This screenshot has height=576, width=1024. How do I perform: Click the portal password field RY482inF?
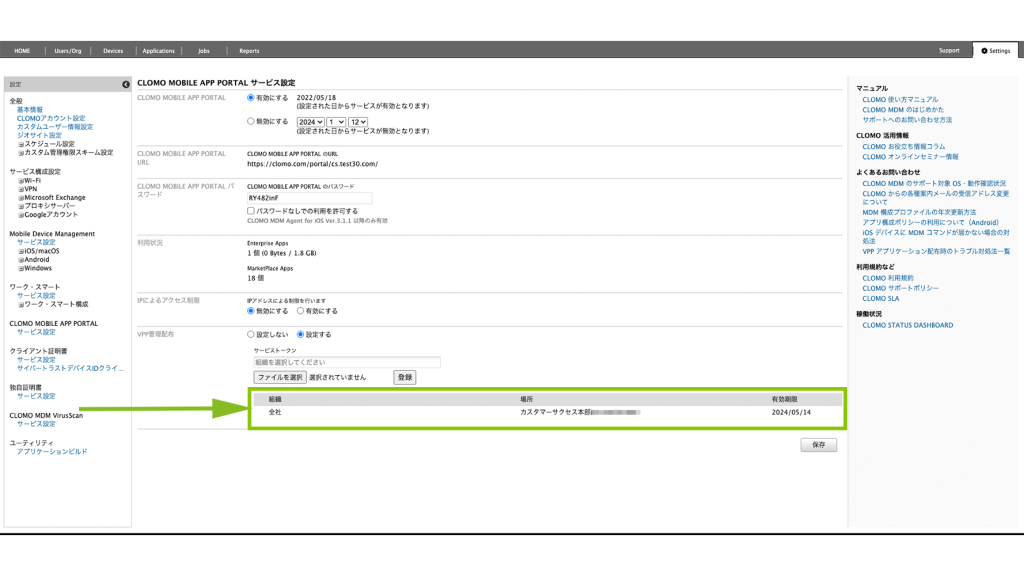(x=310, y=198)
